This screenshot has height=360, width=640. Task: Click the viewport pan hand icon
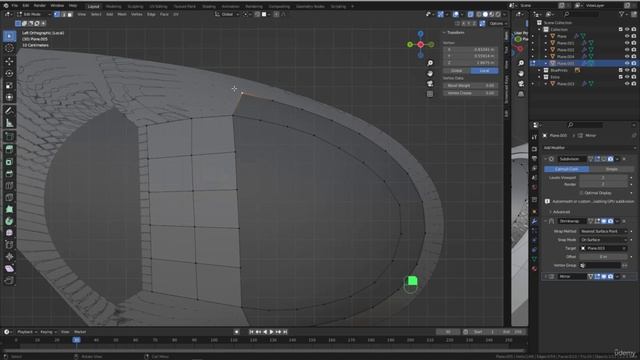[430, 73]
